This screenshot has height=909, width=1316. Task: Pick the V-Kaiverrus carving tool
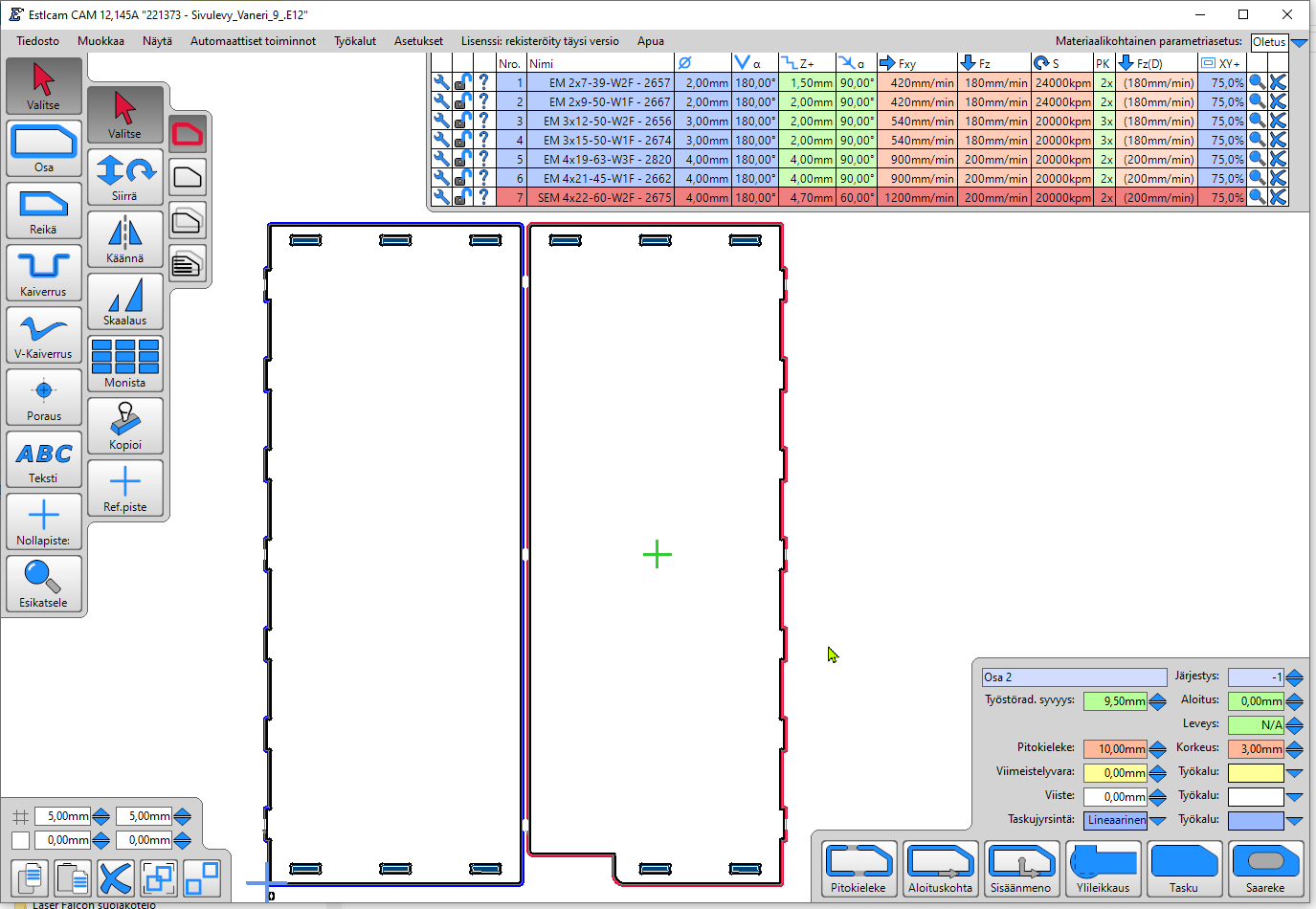pos(44,335)
